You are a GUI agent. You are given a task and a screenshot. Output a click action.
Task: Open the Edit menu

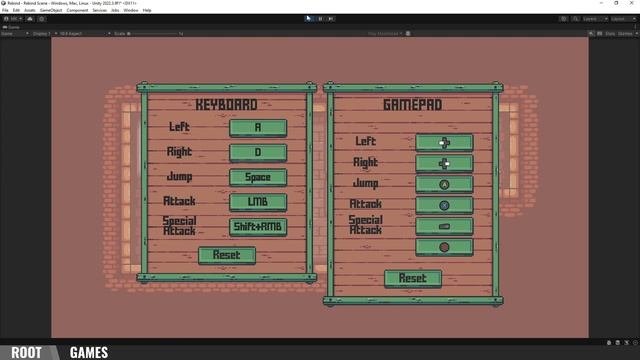(x=16, y=10)
